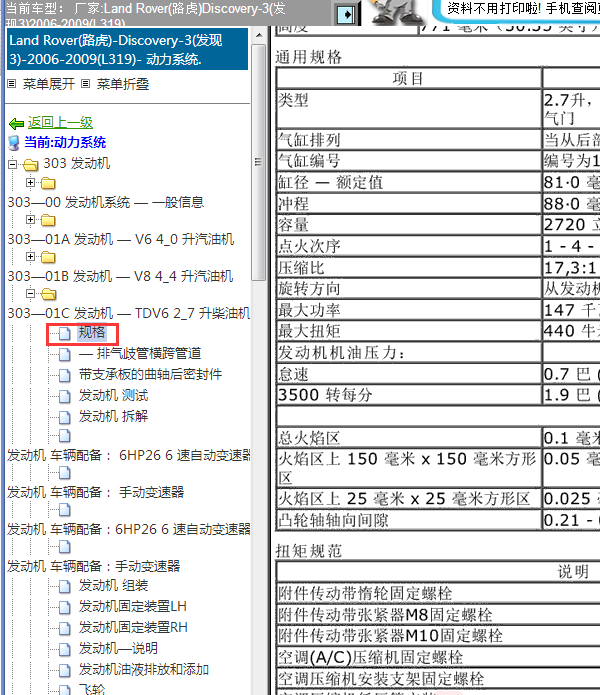The height and width of the screenshot is (695, 600).
Task: Click document icon beside 规格
Action: coord(65,333)
